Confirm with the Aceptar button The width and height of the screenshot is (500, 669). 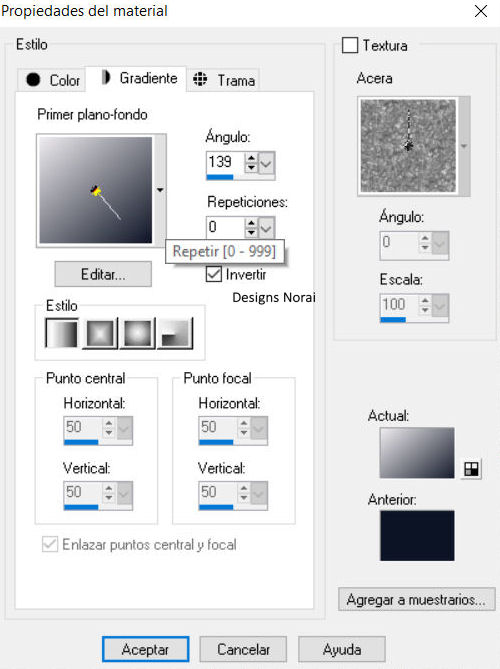point(145,649)
